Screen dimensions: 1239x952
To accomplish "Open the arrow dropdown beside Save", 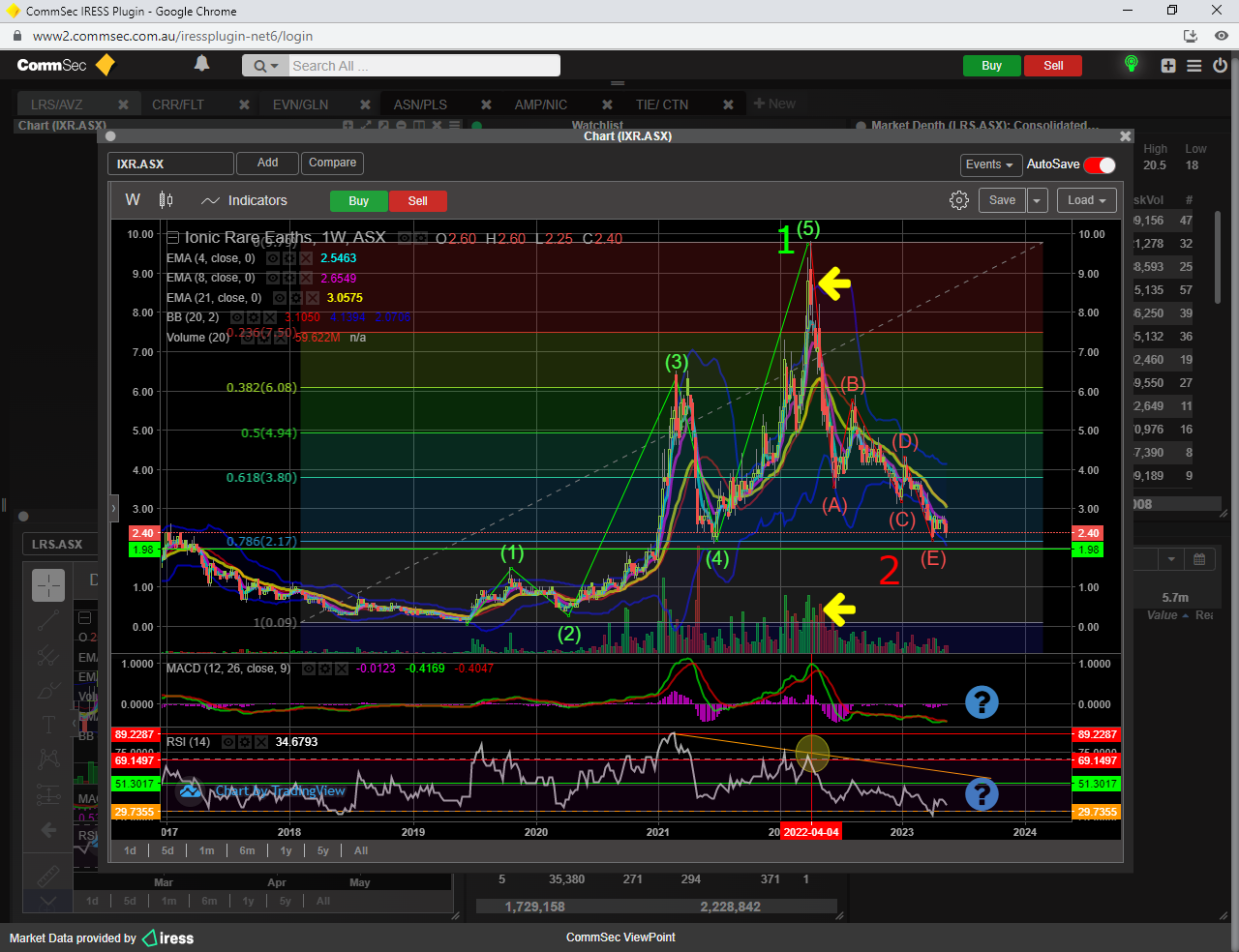I will [1037, 200].
